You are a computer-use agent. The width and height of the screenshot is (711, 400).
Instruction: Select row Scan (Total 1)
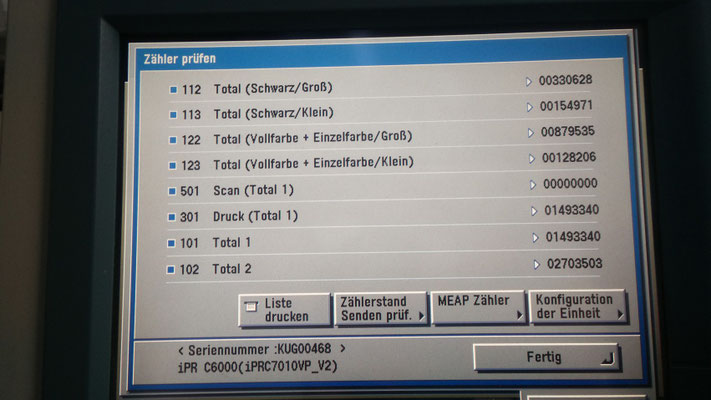point(253,190)
